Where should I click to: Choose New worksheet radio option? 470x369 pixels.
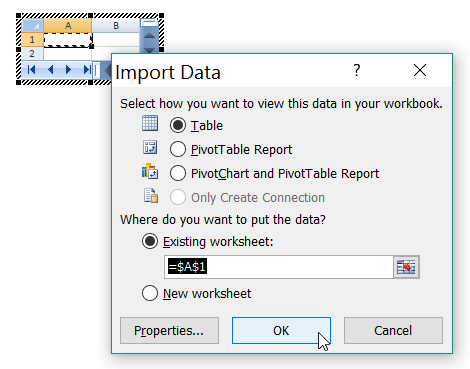click(x=150, y=293)
